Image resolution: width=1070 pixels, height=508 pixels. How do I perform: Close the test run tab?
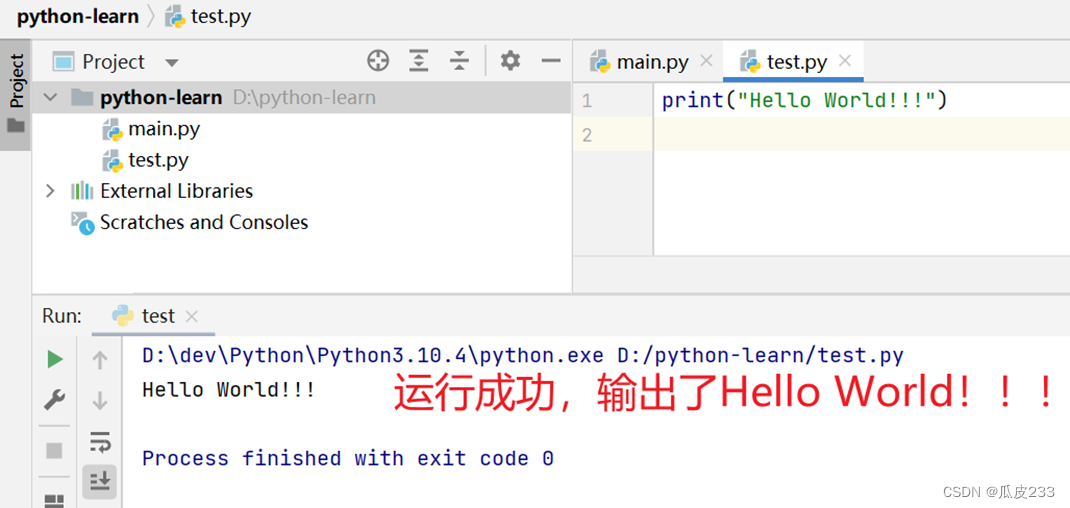[192, 316]
